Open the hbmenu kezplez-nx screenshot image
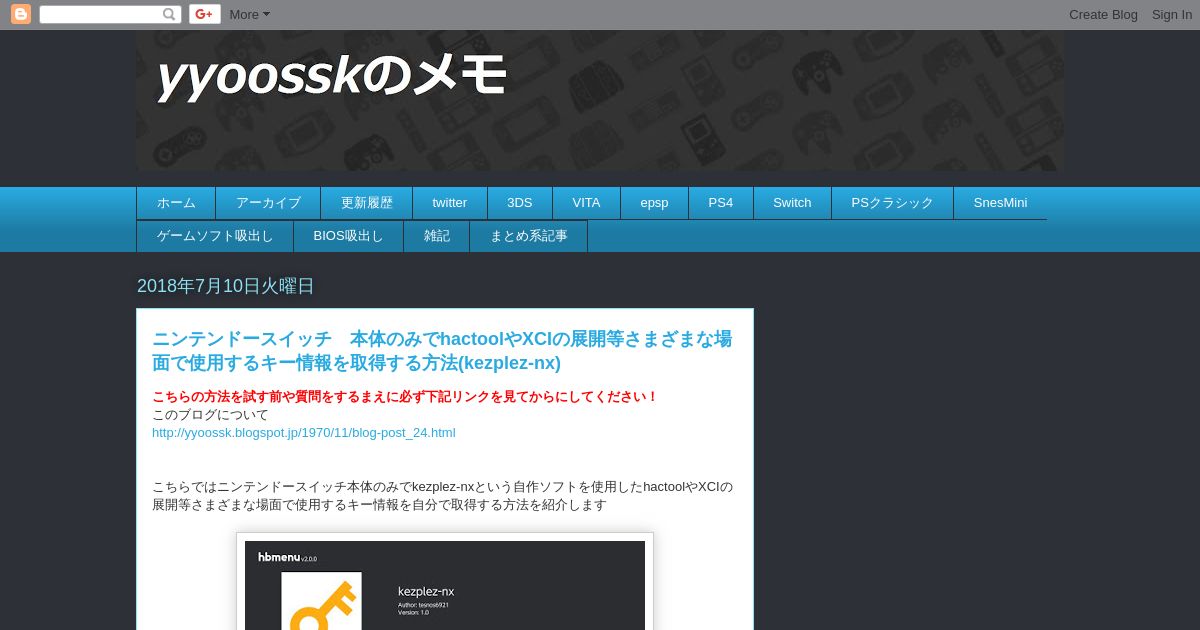1200x630 pixels. [x=445, y=582]
